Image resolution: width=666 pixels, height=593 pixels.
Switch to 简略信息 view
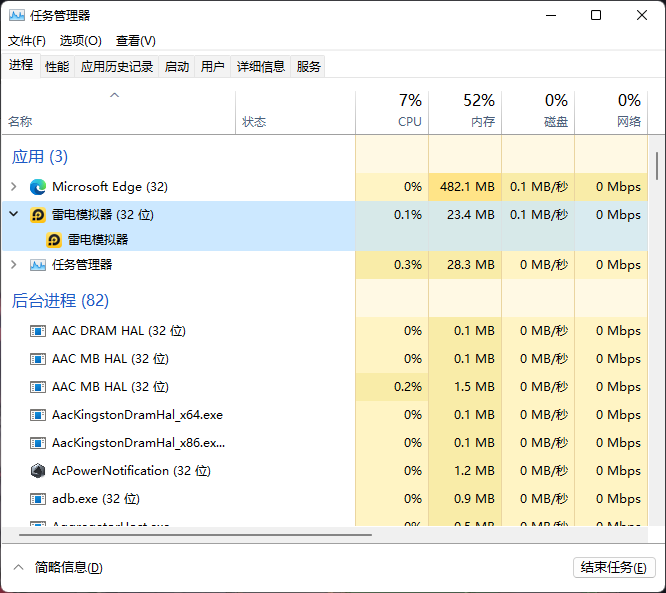click(58, 567)
